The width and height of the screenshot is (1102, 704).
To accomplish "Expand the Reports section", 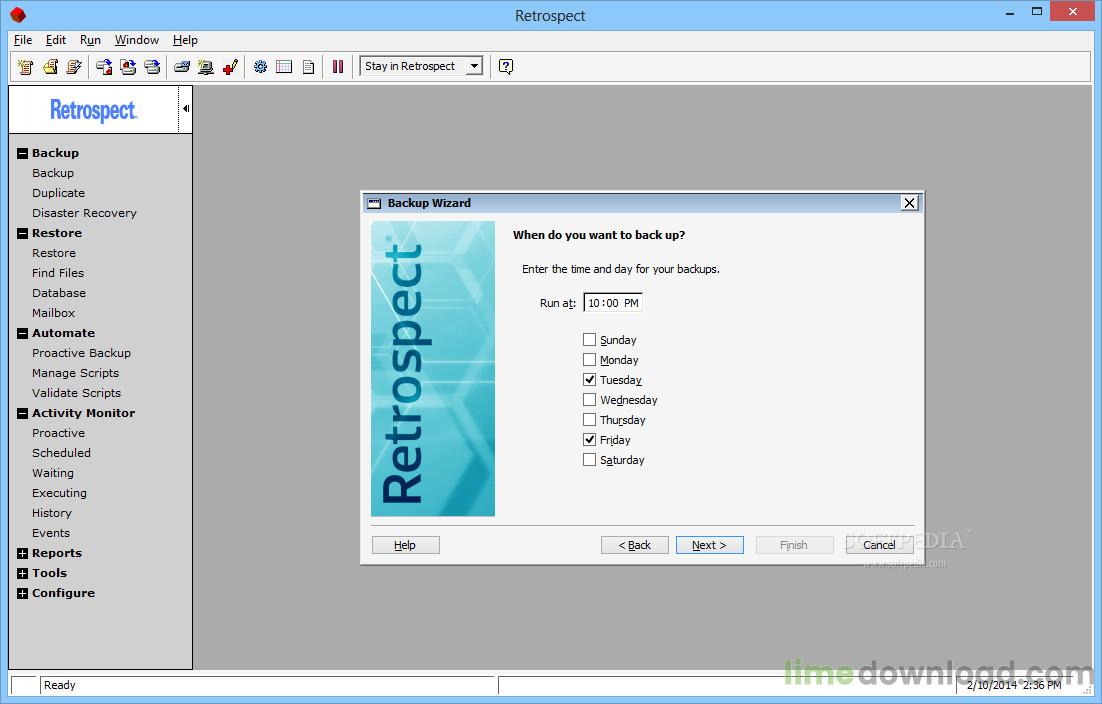I will (22, 554).
